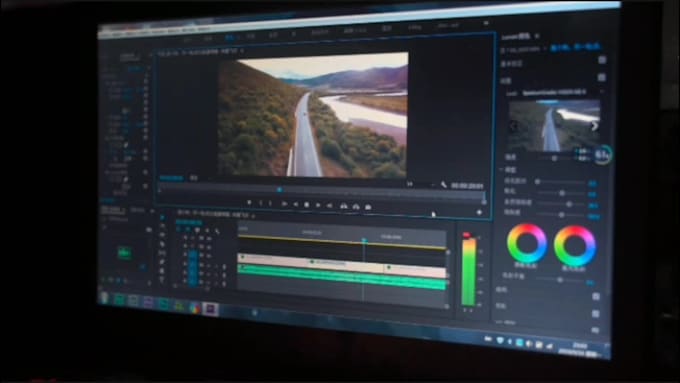Open Lumetri Color panel menu icon
The height and width of the screenshot is (383, 680).
point(537,36)
